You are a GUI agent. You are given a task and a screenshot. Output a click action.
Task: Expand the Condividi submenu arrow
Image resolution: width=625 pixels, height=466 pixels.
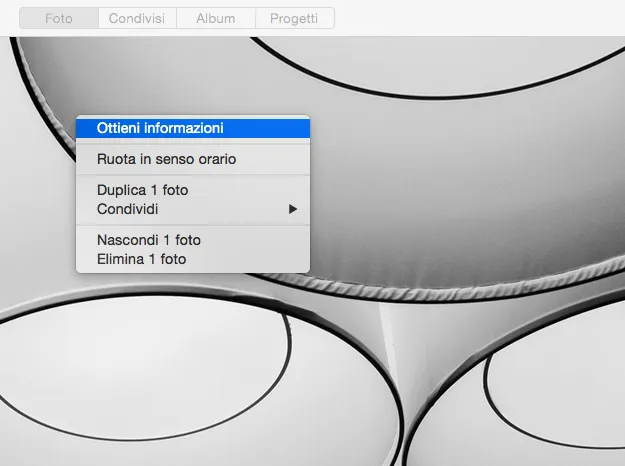click(x=293, y=209)
